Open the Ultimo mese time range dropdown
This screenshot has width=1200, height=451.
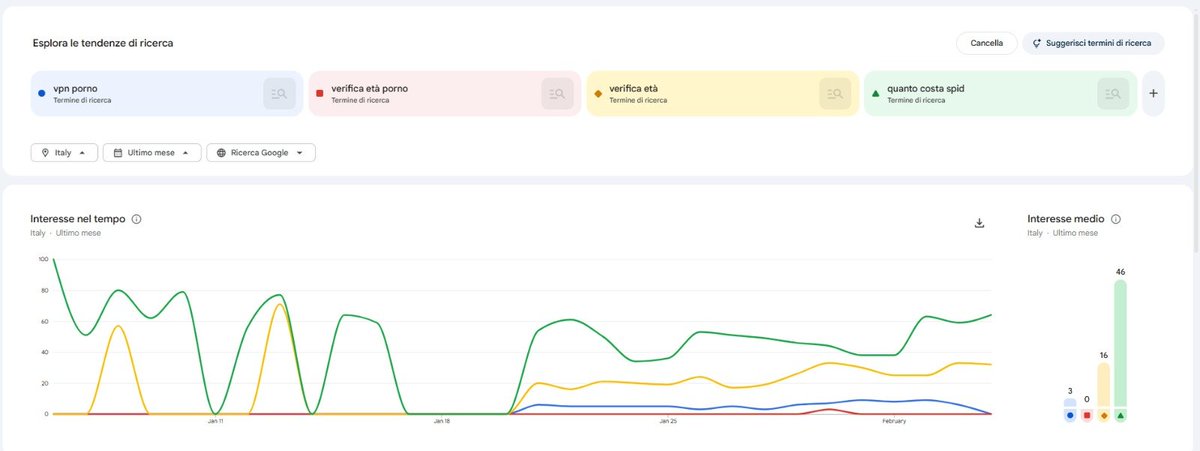[152, 153]
